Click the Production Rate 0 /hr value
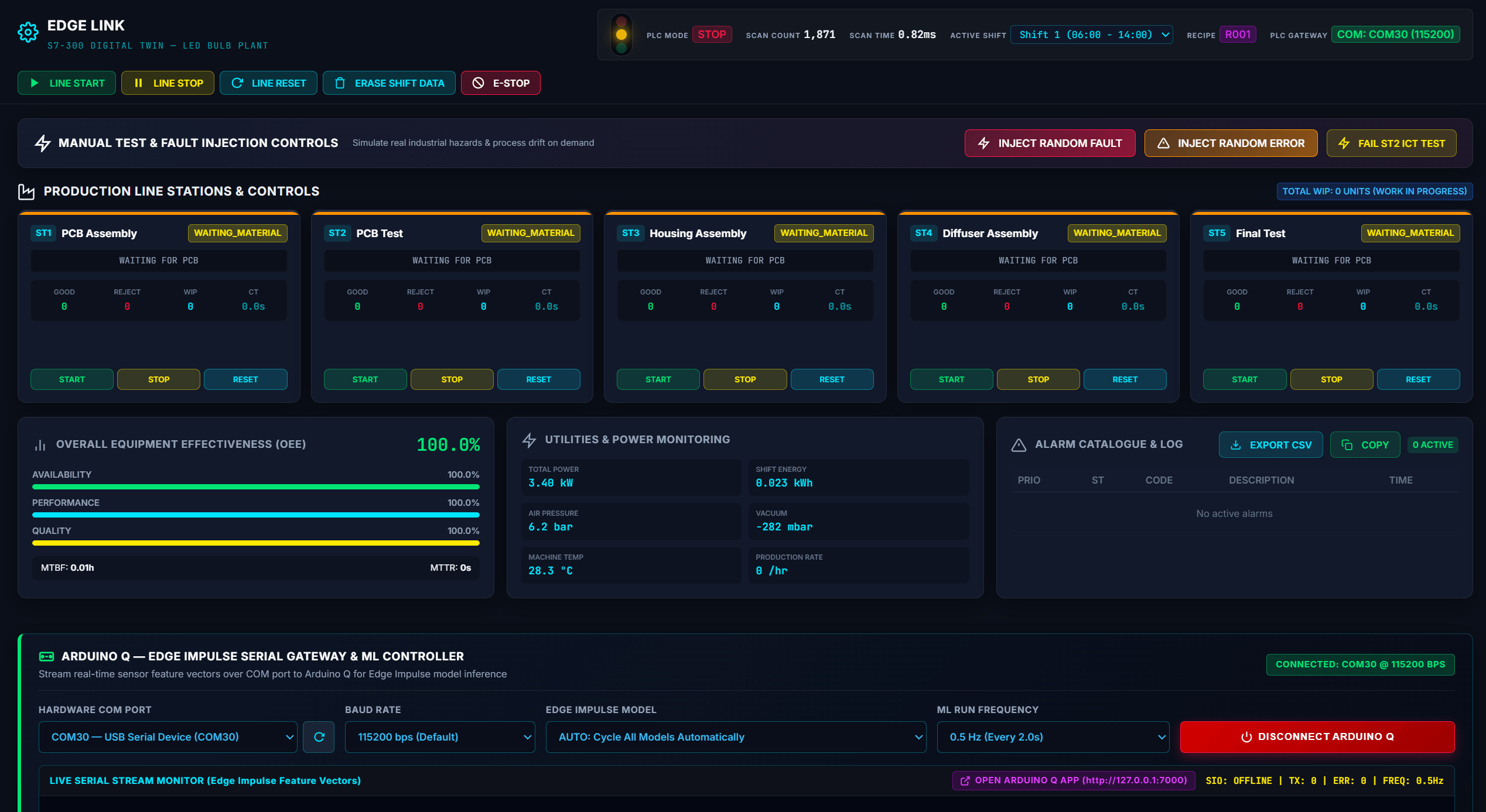 coord(771,571)
